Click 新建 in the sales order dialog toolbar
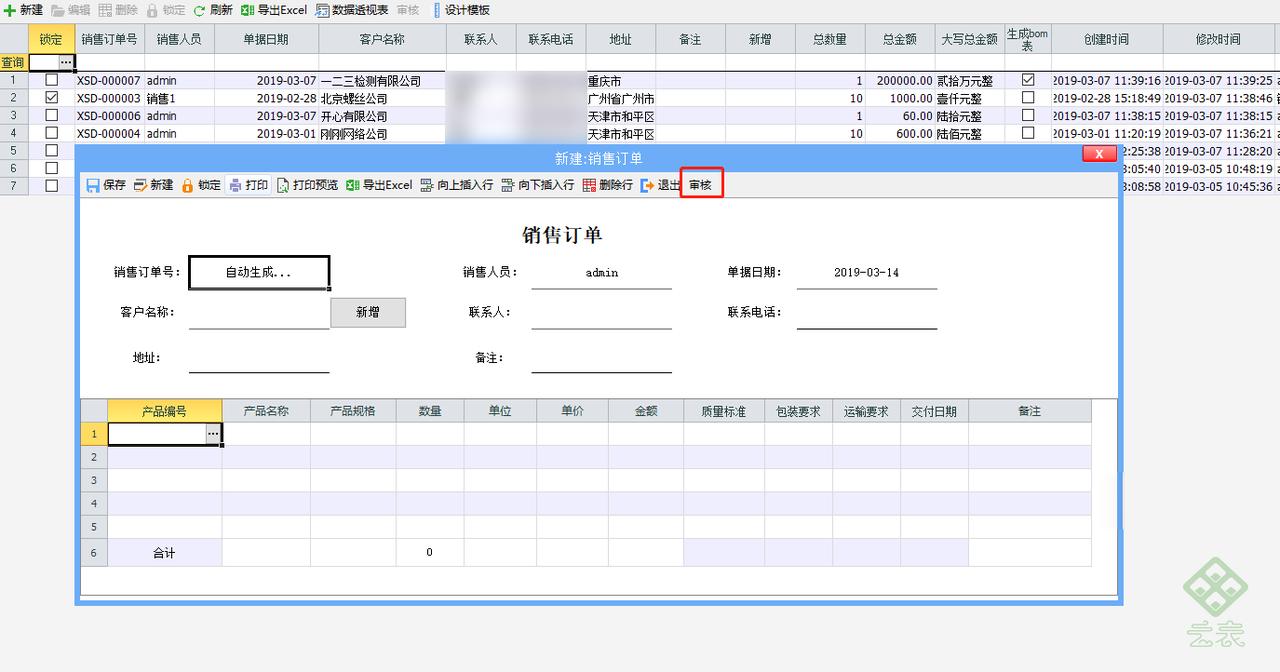This screenshot has height=672, width=1280. (154, 185)
